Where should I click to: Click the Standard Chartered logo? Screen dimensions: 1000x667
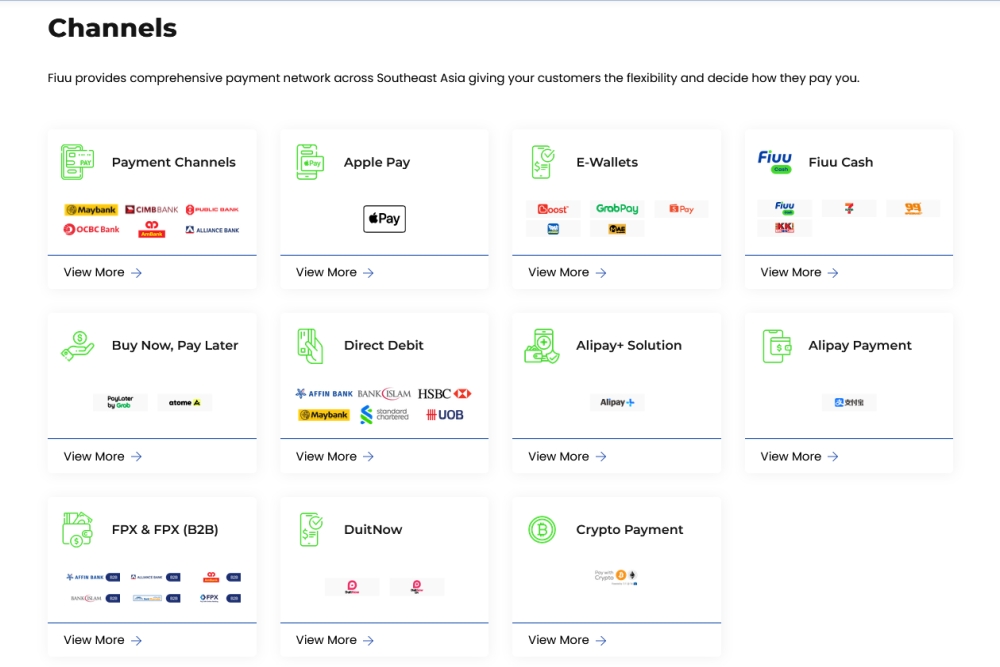[384, 414]
